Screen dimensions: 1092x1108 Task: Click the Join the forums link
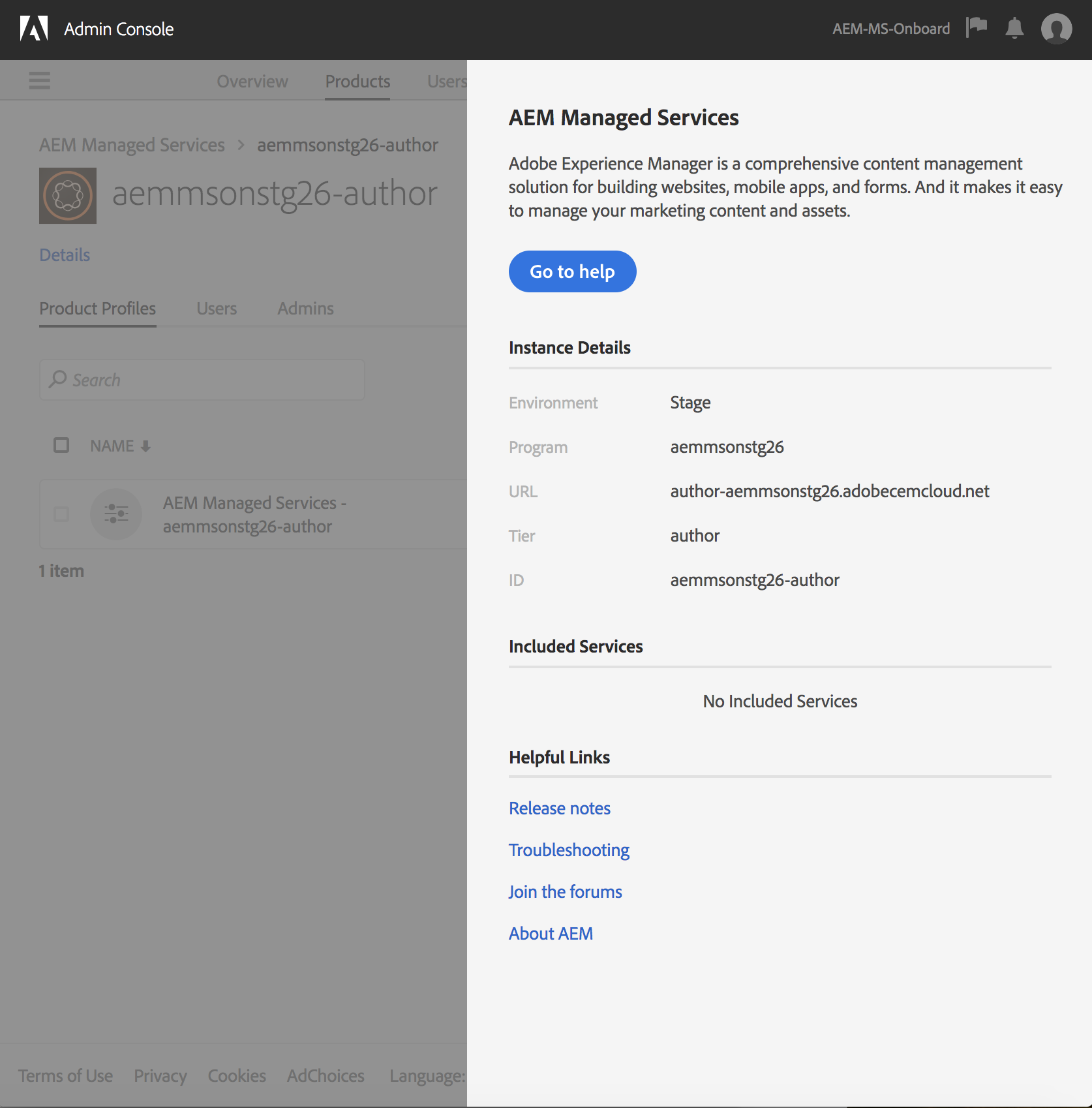tap(565, 892)
